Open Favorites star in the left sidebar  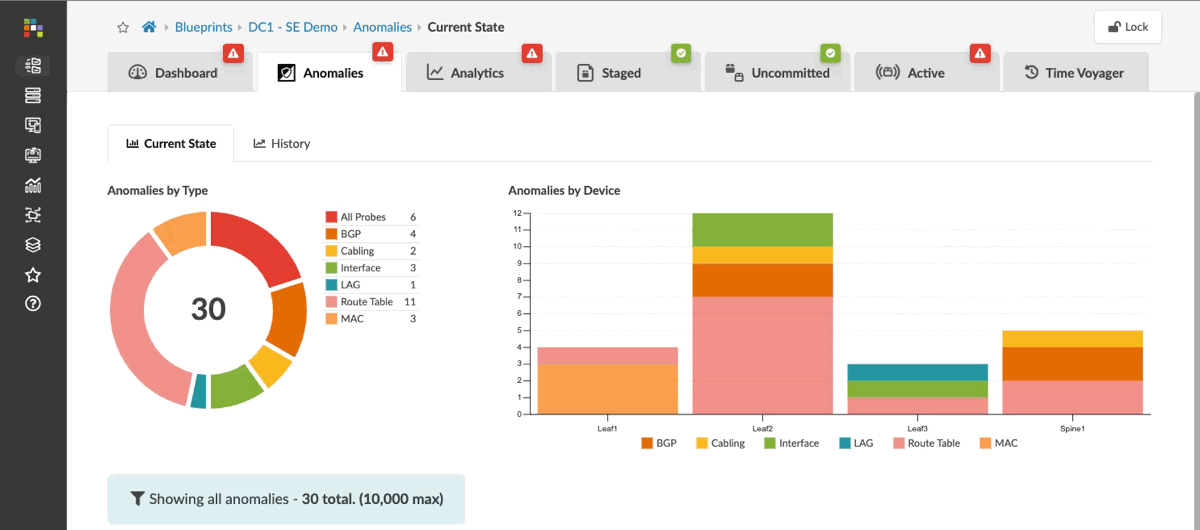pos(33,274)
